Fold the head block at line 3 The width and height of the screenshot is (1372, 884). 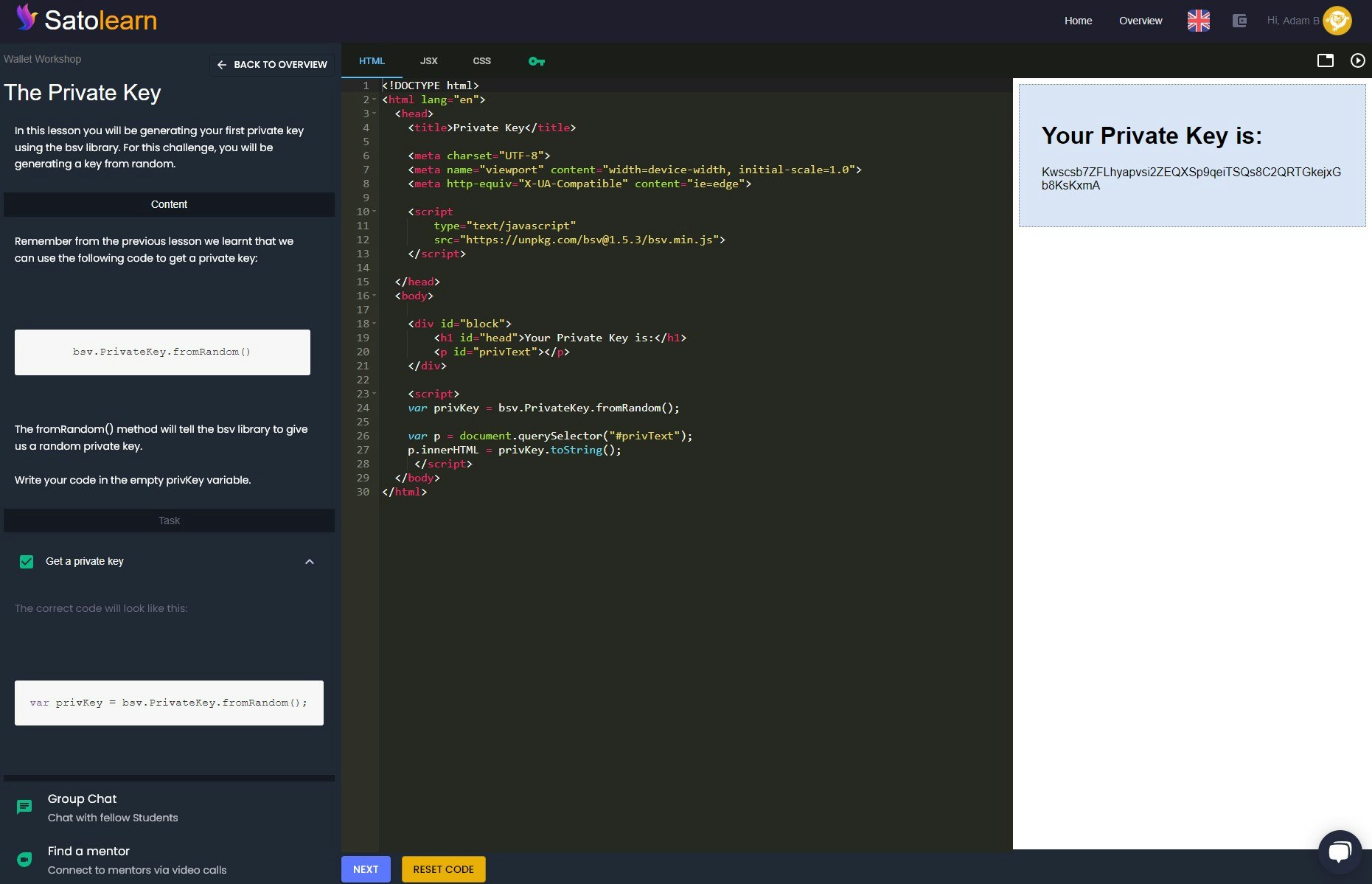click(x=375, y=114)
